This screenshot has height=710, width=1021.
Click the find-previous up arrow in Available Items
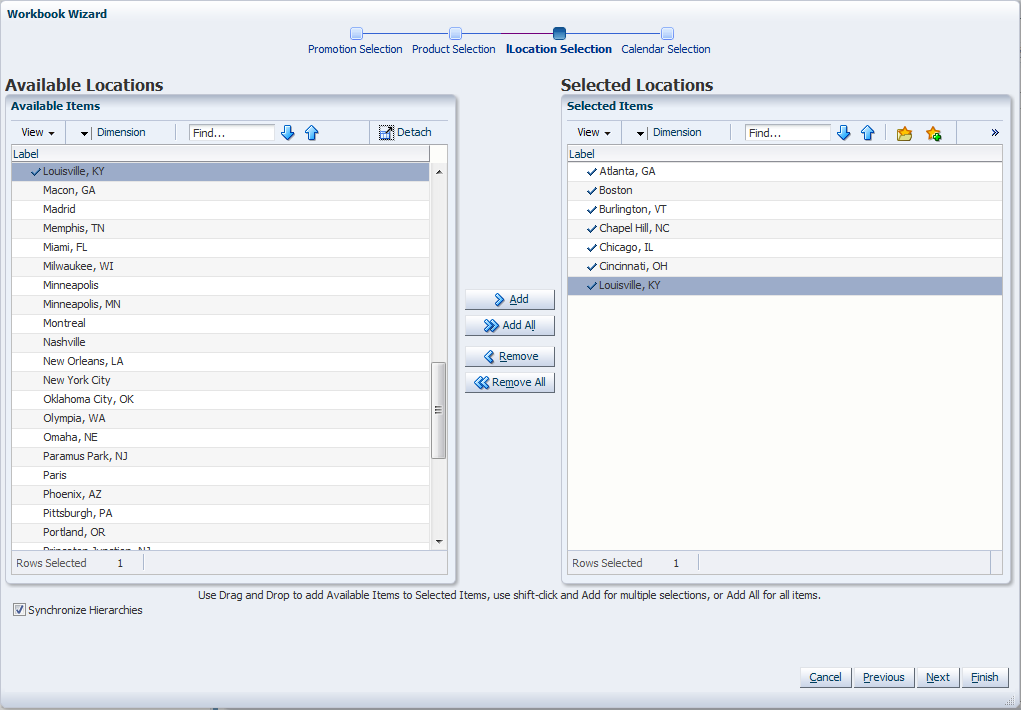(x=312, y=133)
